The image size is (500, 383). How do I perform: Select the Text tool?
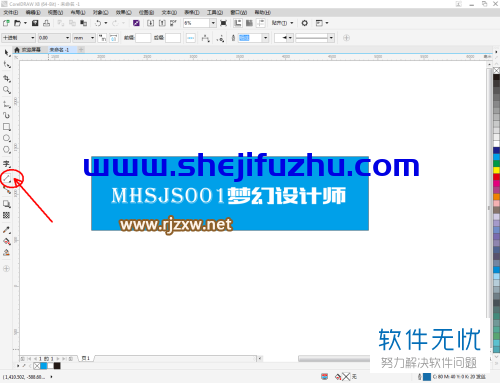tap(7, 164)
